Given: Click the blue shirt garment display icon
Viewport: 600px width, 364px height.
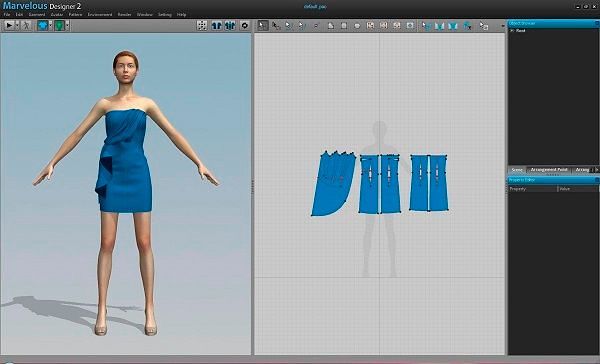Looking at the screenshot, I should tap(43, 26).
